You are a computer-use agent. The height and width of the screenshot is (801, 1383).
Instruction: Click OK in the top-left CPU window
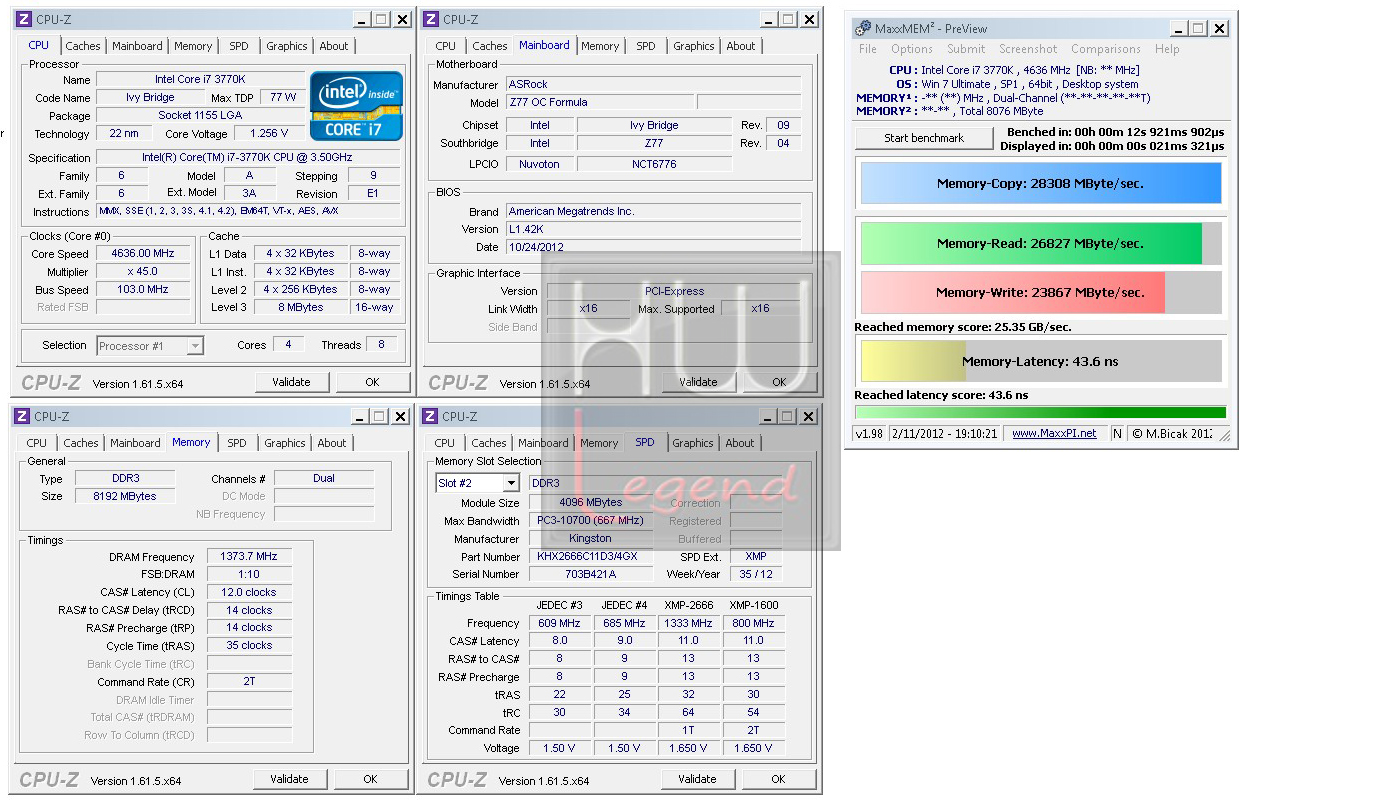tap(372, 382)
